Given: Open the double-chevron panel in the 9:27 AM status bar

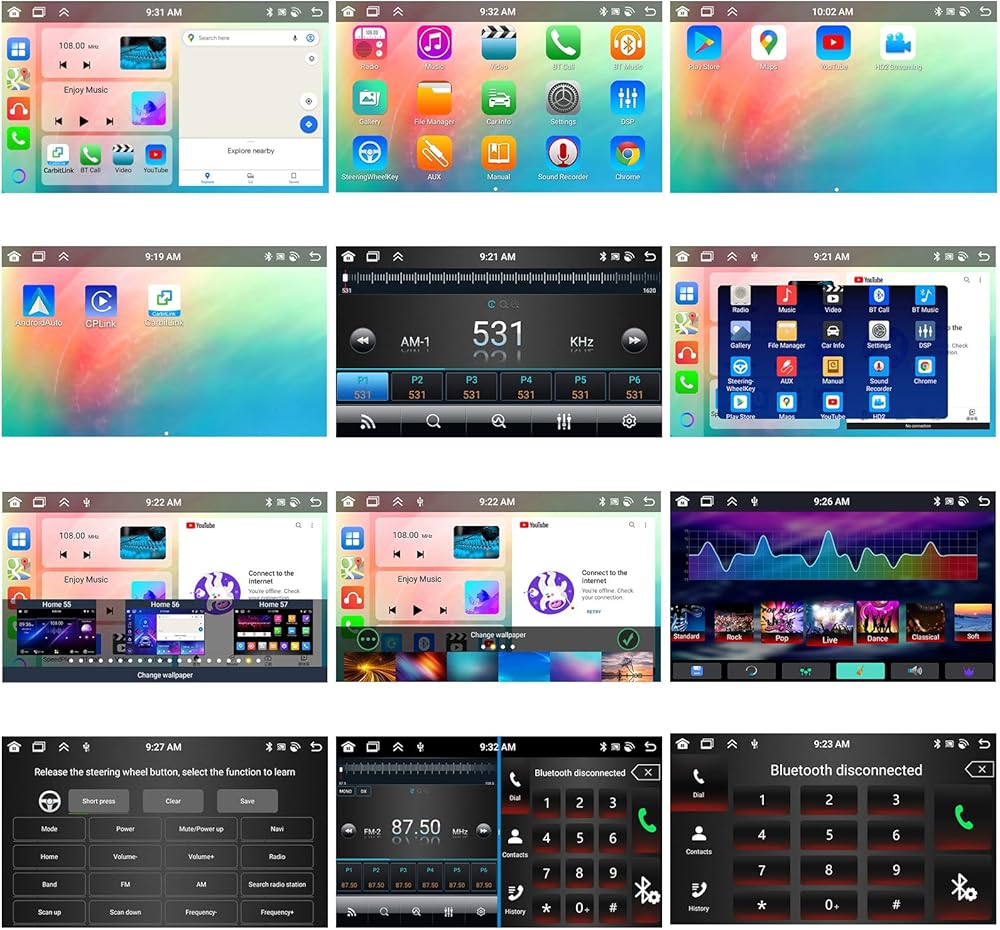Looking at the screenshot, I should point(64,746).
